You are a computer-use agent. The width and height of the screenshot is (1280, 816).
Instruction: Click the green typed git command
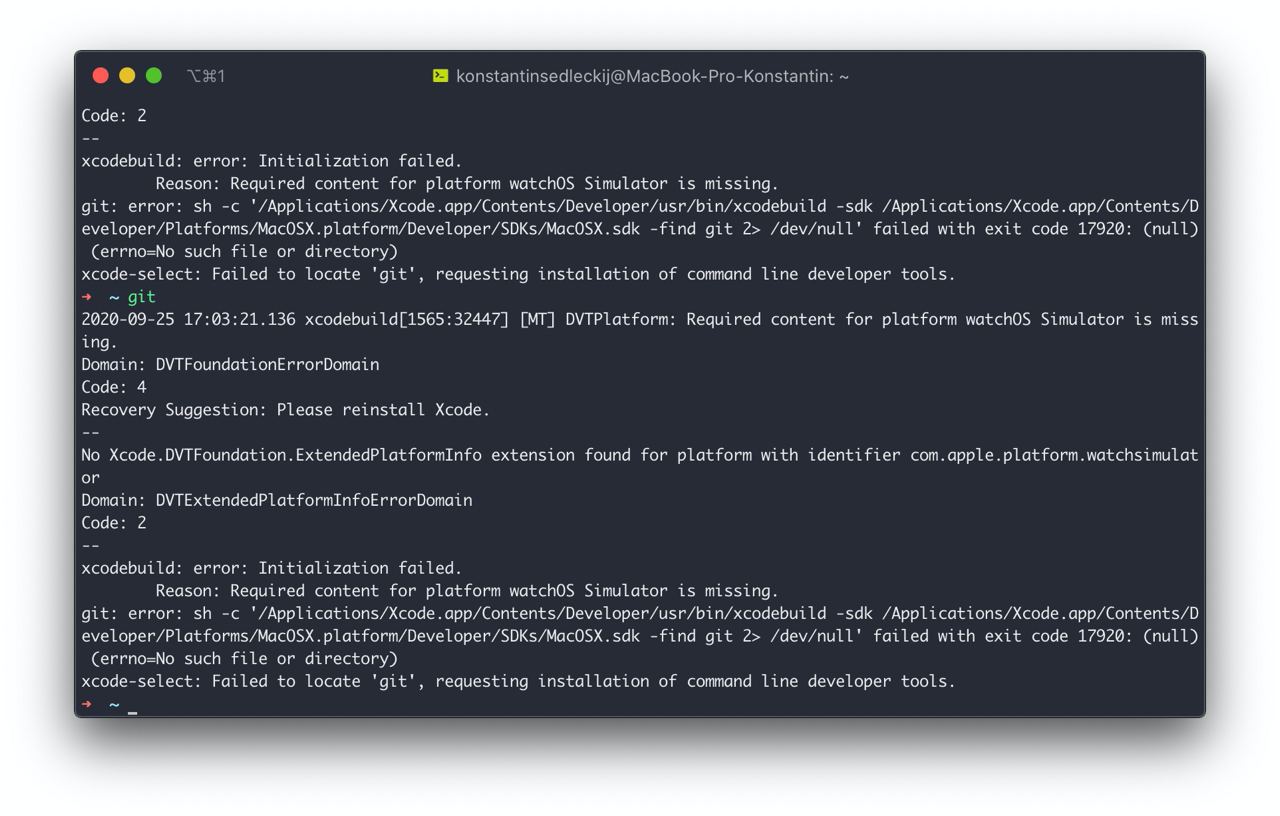[x=142, y=297]
